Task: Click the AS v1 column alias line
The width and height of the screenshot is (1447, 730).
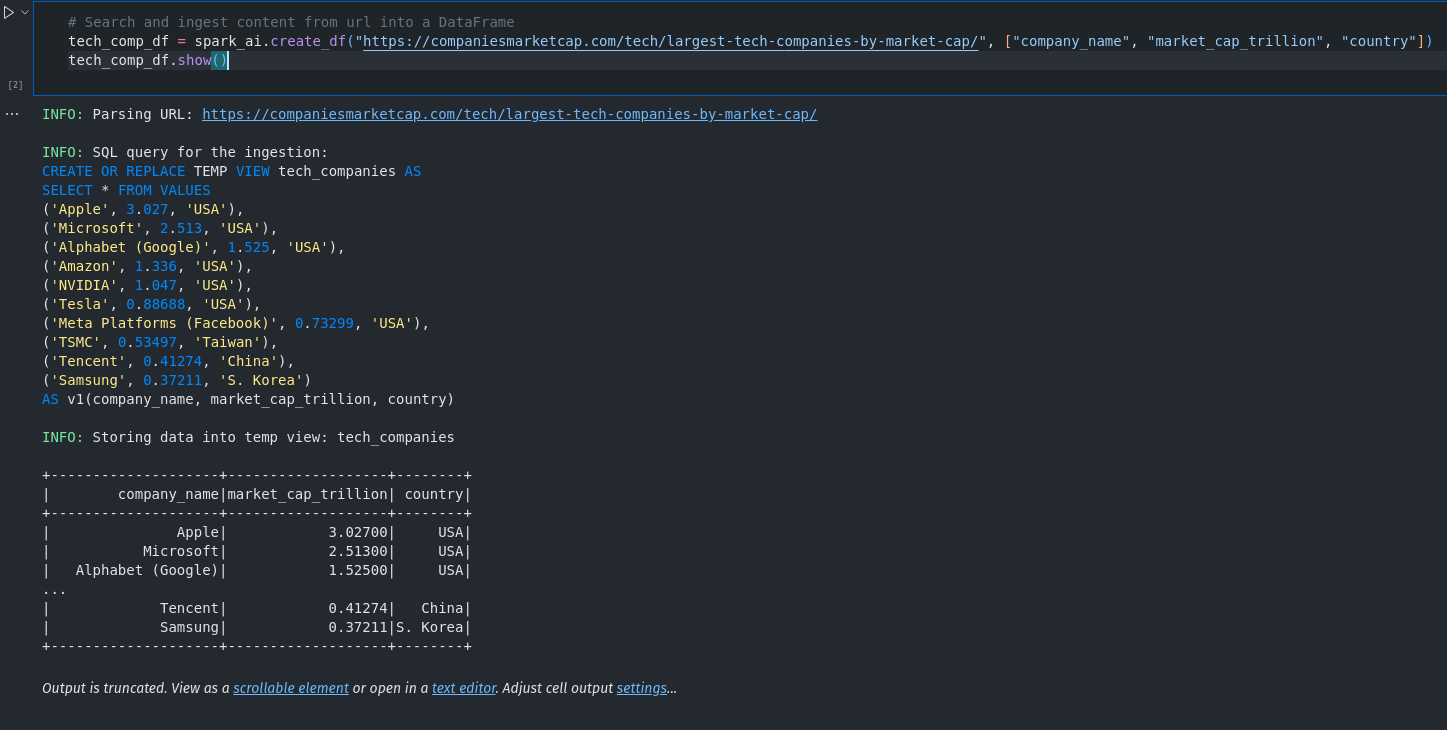Action: [x=248, y=399]
